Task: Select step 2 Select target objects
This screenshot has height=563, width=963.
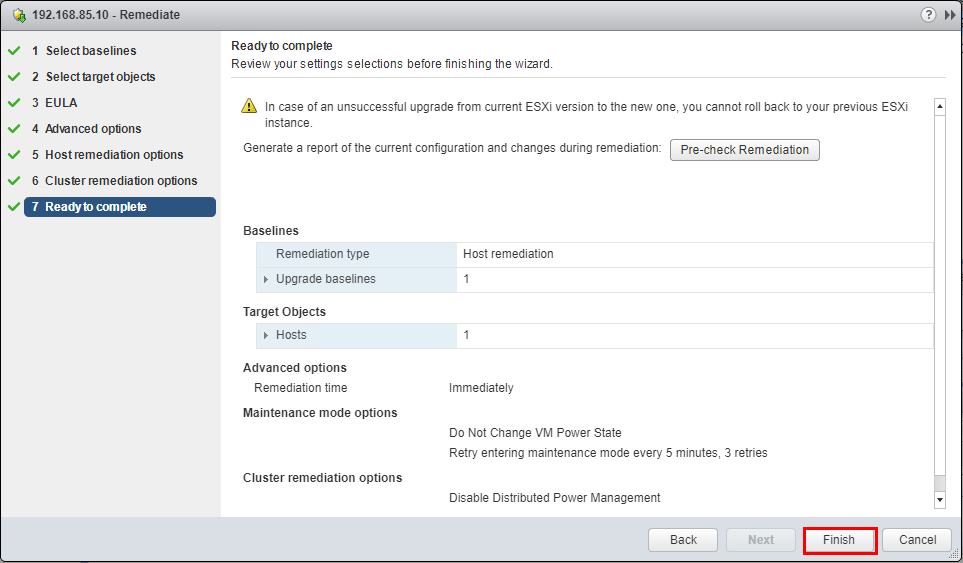Action: click(x=100, y=77)
